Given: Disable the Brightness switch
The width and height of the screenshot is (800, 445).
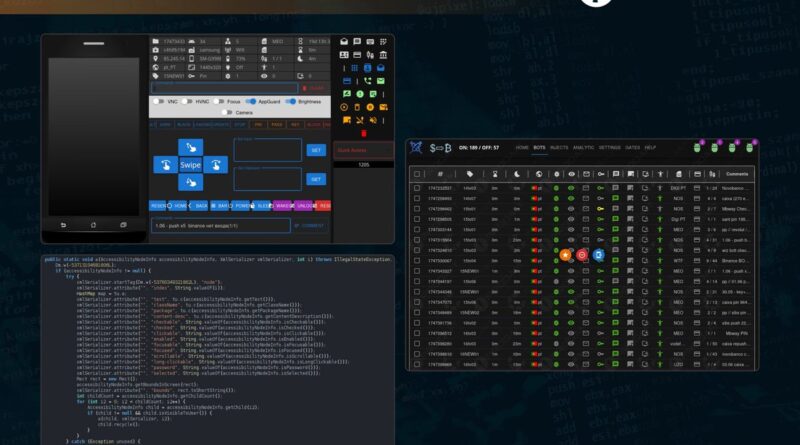Looking at the screenshot, I should tap(290, 102).
